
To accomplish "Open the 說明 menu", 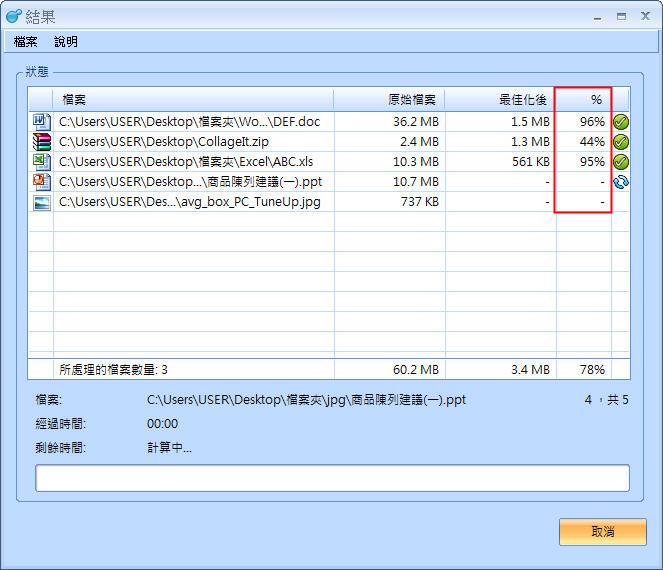I will click(x=66, y=42).
